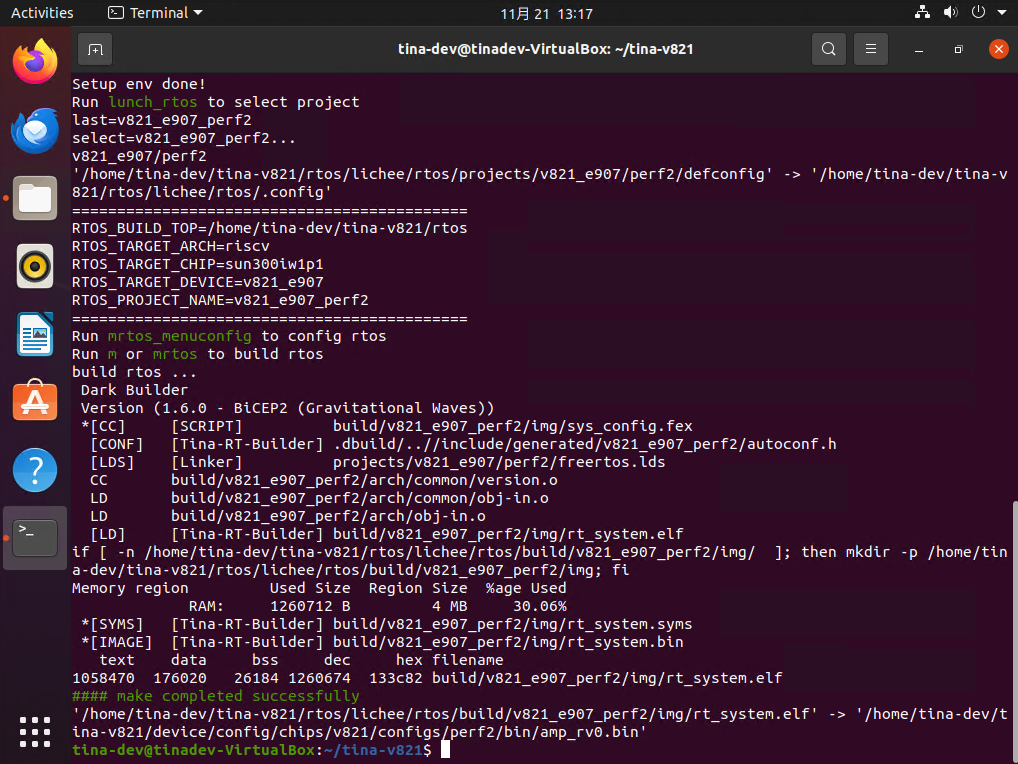Viewport: 1018px width, 764px height.
Task: Show all applications grid
Action: (x=35, y=731)
